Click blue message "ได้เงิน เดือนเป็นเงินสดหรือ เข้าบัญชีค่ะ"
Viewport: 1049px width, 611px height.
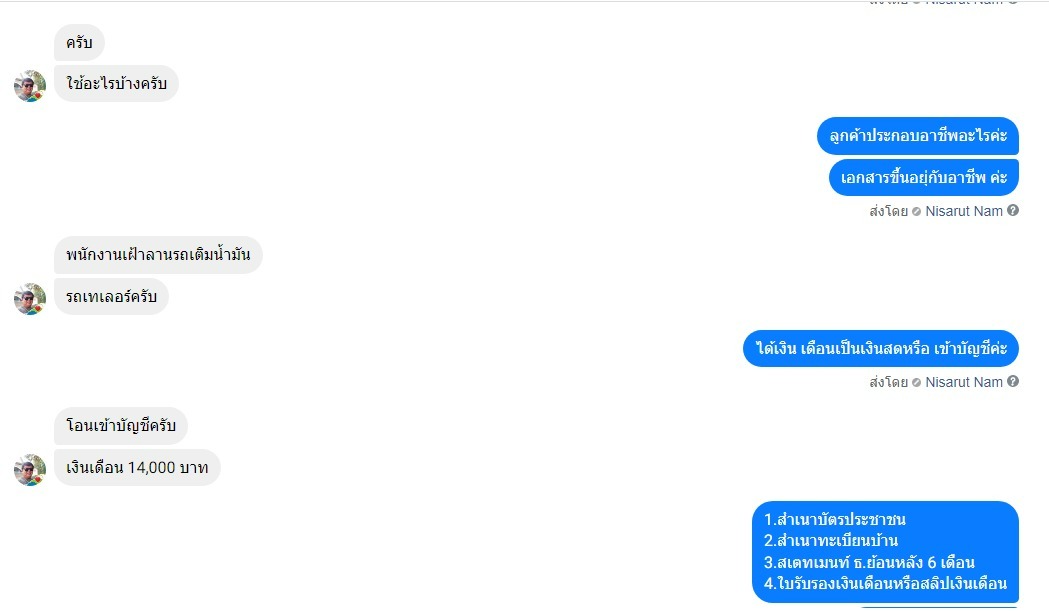click(881, 349)
